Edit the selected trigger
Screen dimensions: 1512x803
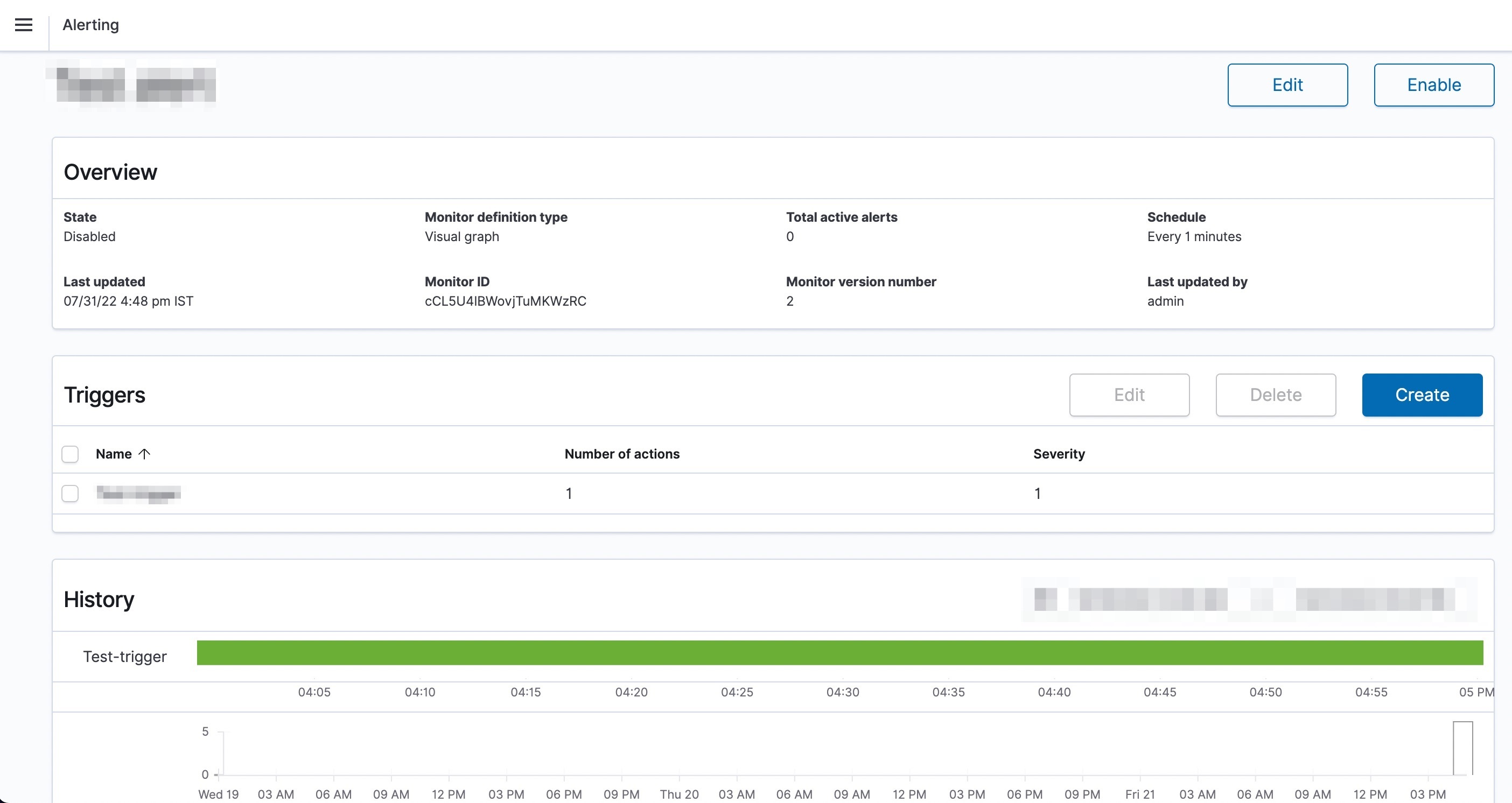coord(1129,395)
